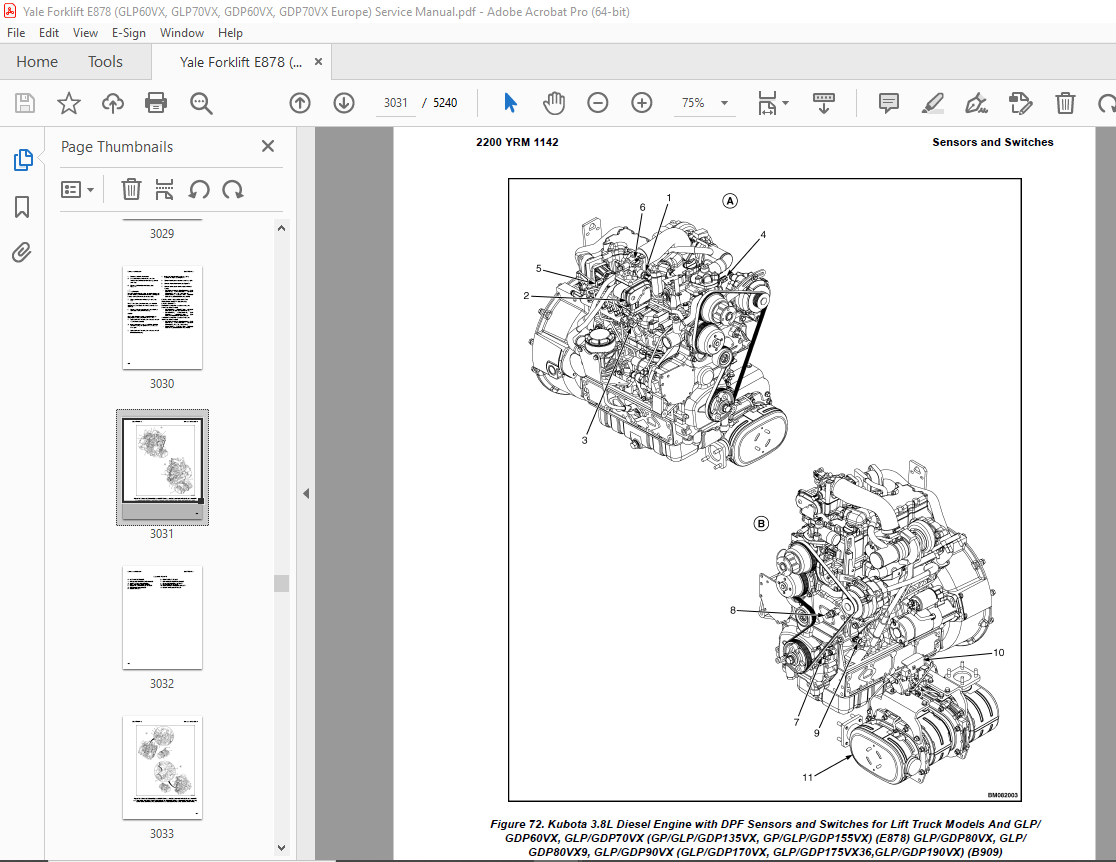Zoom in with the plus button
The width and height of the screenshot is (1116, 862).
[x=642, y=103]
